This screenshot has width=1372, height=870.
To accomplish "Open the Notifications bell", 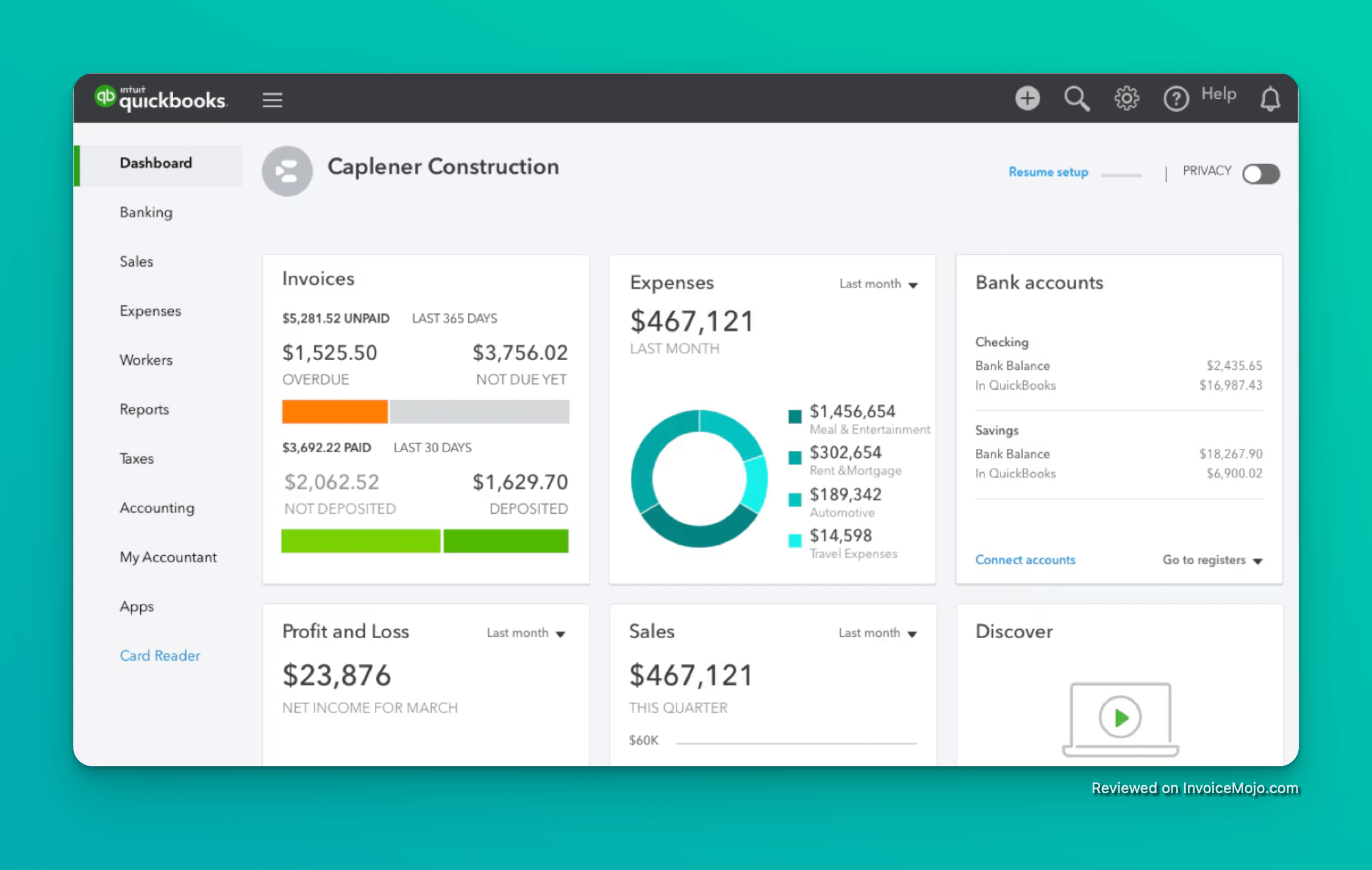I will (x=1270, y=98).
